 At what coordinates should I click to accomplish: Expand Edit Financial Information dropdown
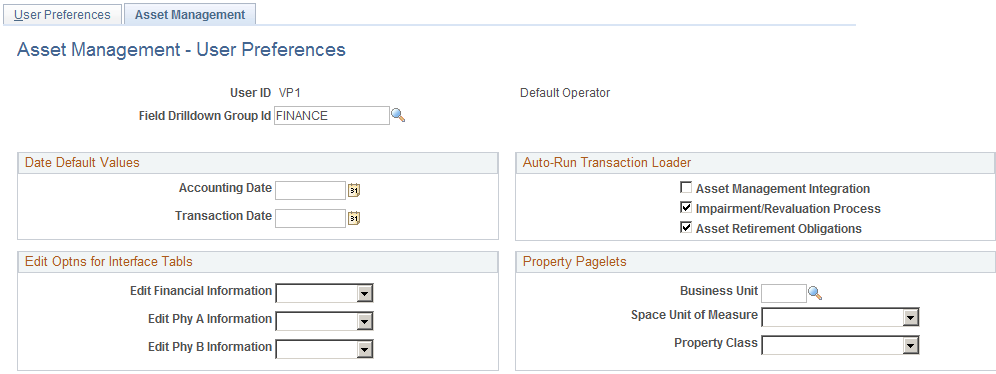click(x=324, y=293)
